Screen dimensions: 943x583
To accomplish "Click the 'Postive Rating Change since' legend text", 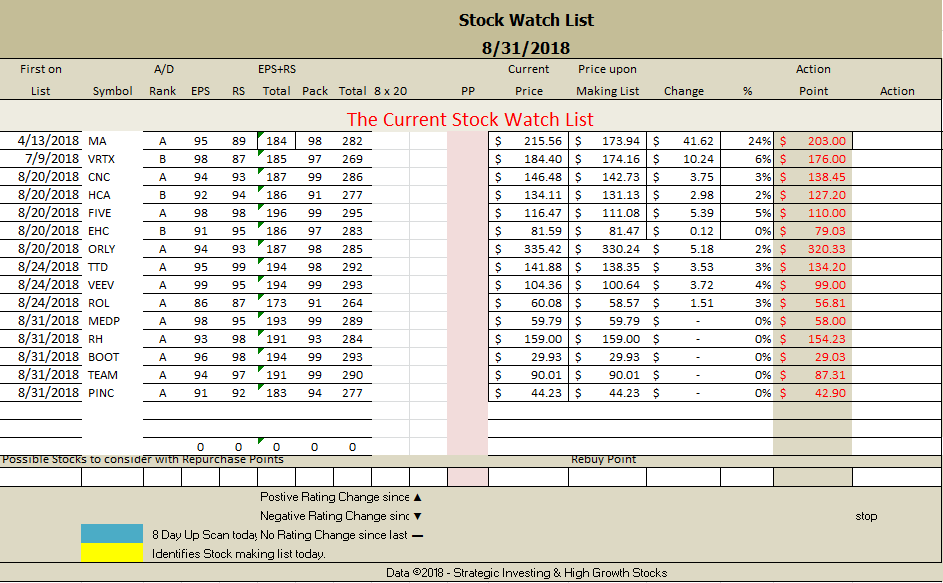I will (334, 497).
